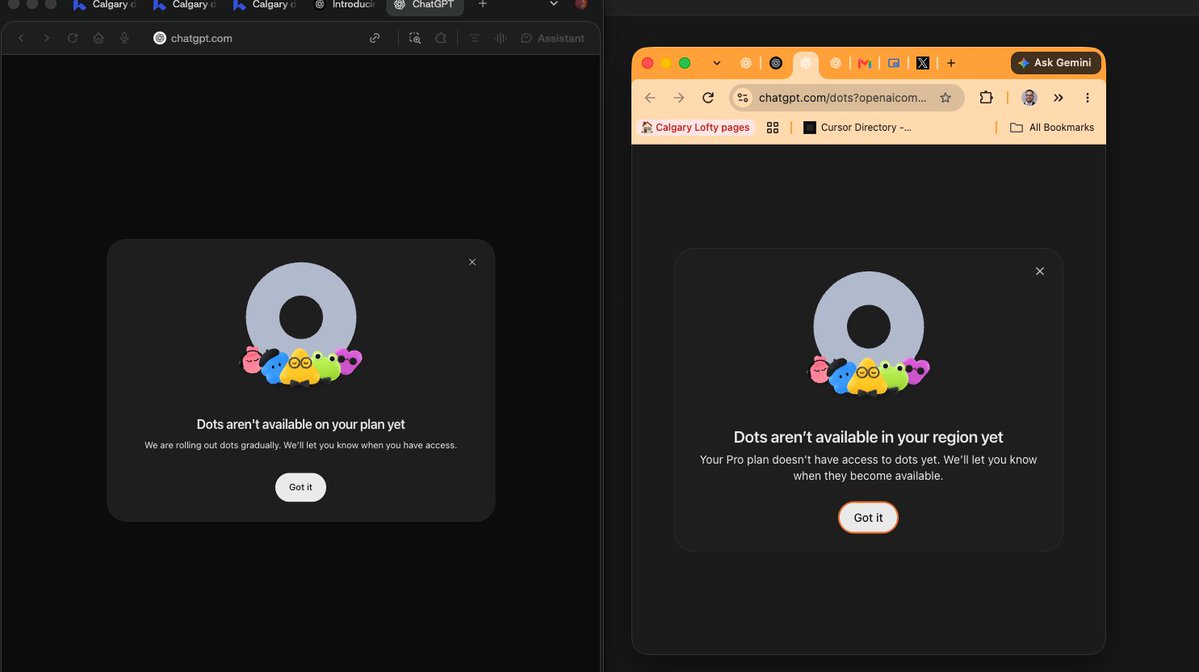Screen dimensions: 1199x672
Task: Click the 'Dots aren't available on your plan yet' heading
Action: pyautogui.click(x=301, y=424)
